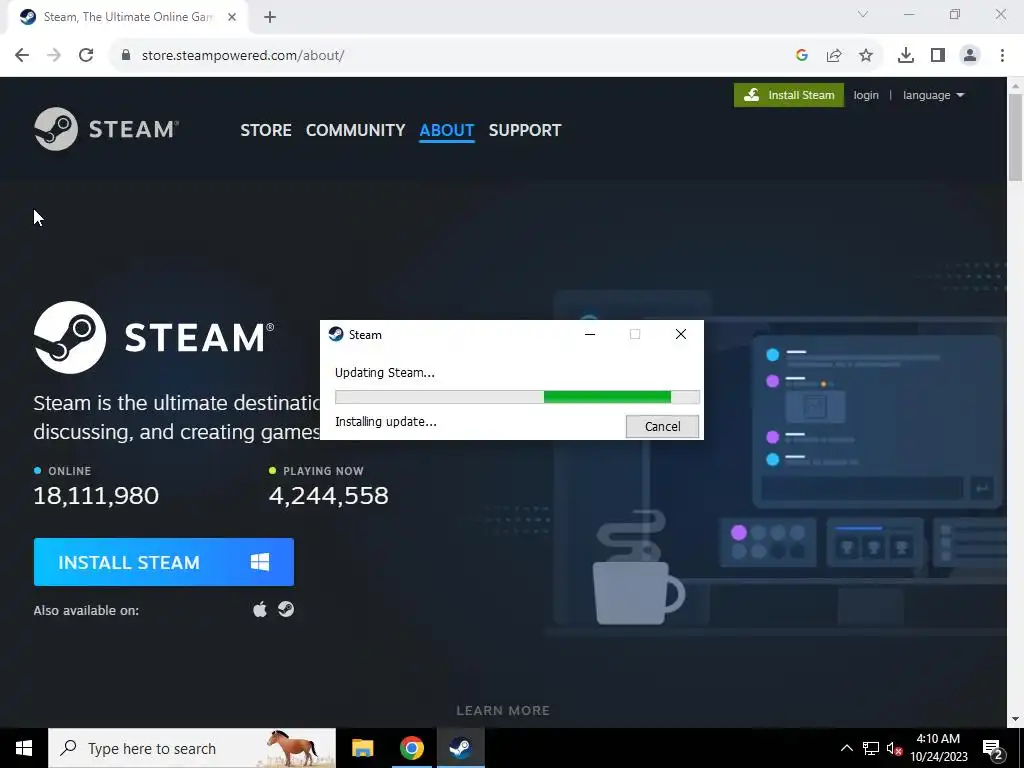
Task: Bookmark this page with the star icon
Action: 866,56
